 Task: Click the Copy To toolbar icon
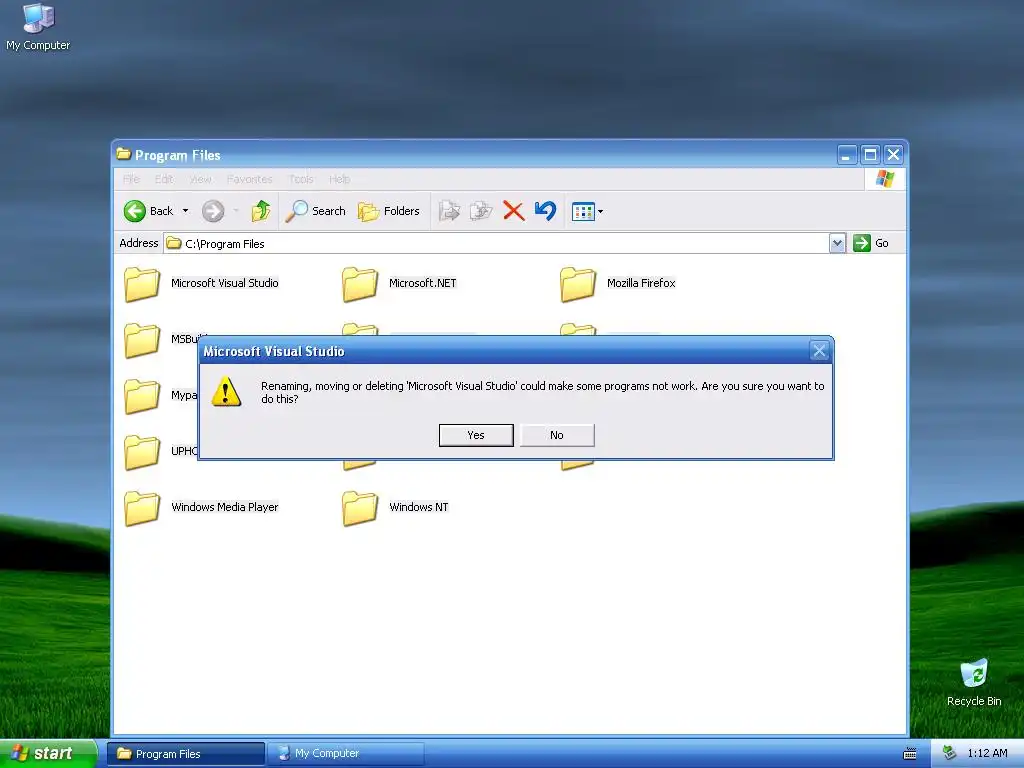coord(481,211)
